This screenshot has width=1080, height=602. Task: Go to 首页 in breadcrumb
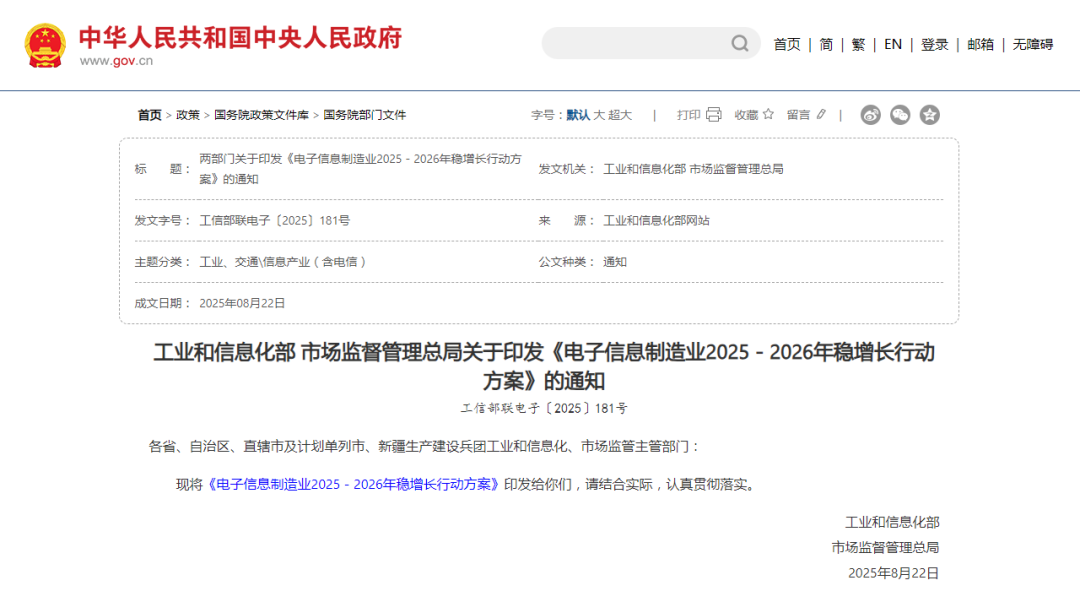(149, 115)
